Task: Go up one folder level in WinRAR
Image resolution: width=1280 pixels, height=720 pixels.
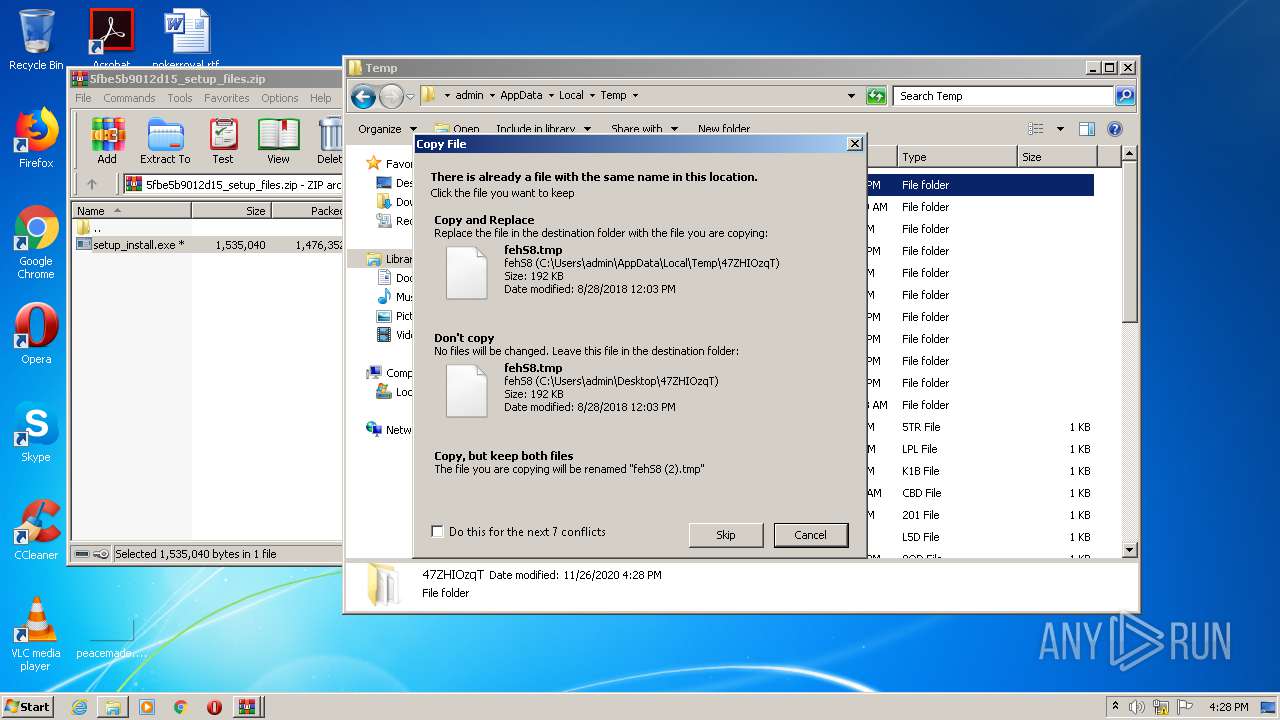Action: tap(92, 184)
